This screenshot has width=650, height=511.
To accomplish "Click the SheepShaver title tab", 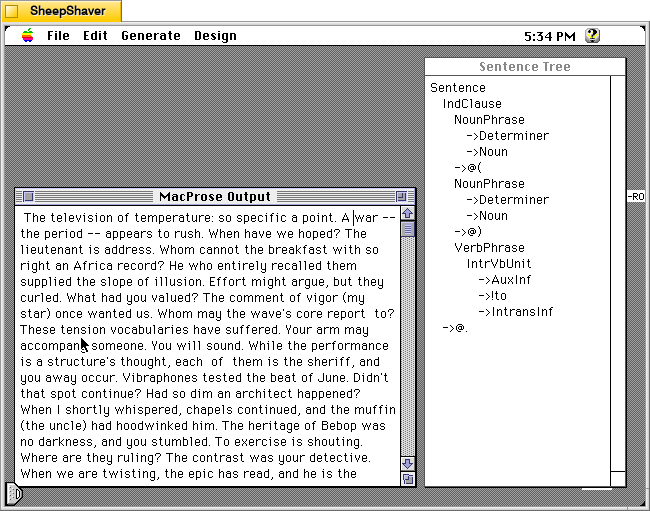I will (x=61, y=11).
